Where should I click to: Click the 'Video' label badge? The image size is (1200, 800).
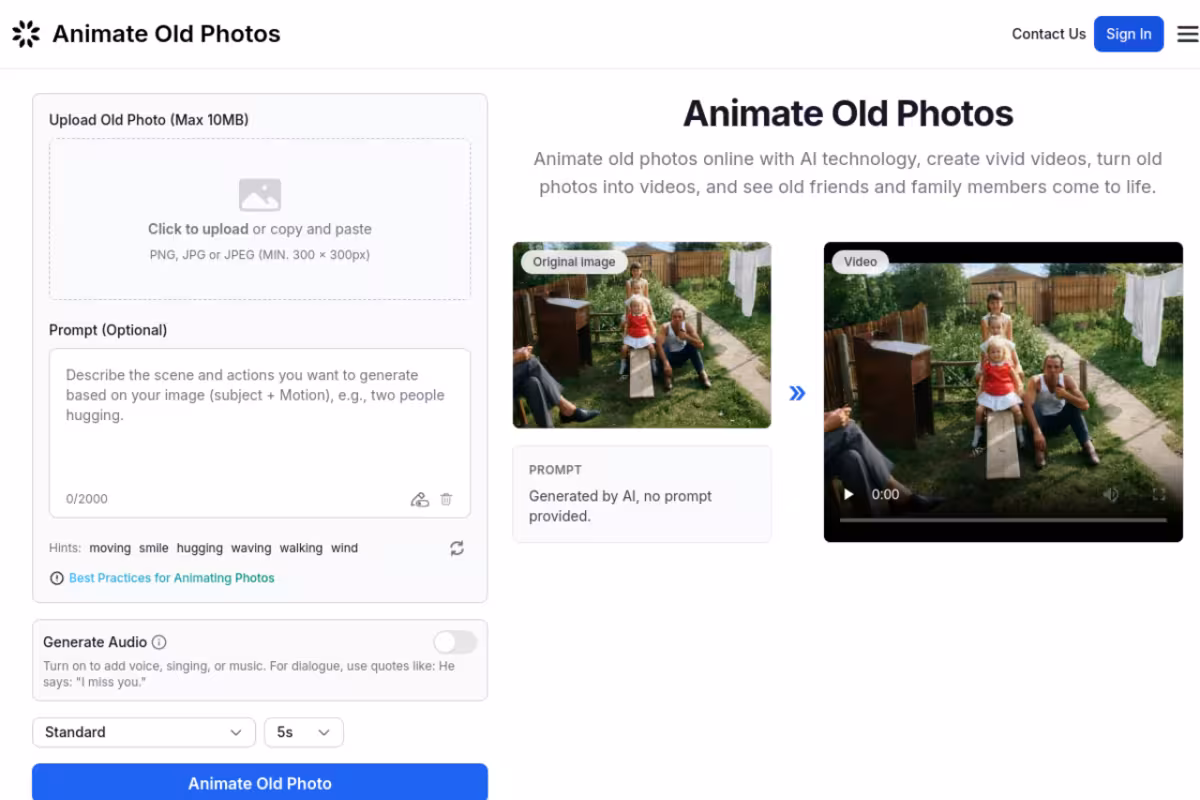click(x=860, y=262)
